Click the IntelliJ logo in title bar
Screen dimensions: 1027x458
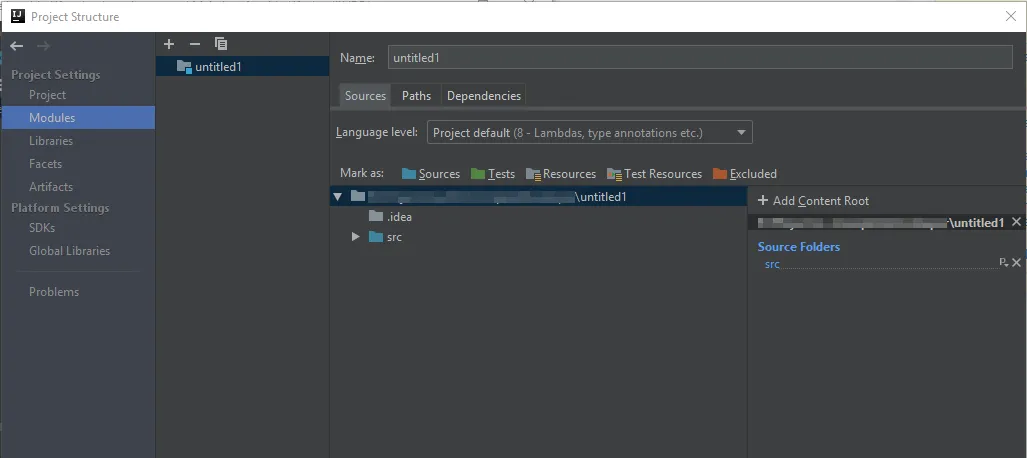[18, 16]
